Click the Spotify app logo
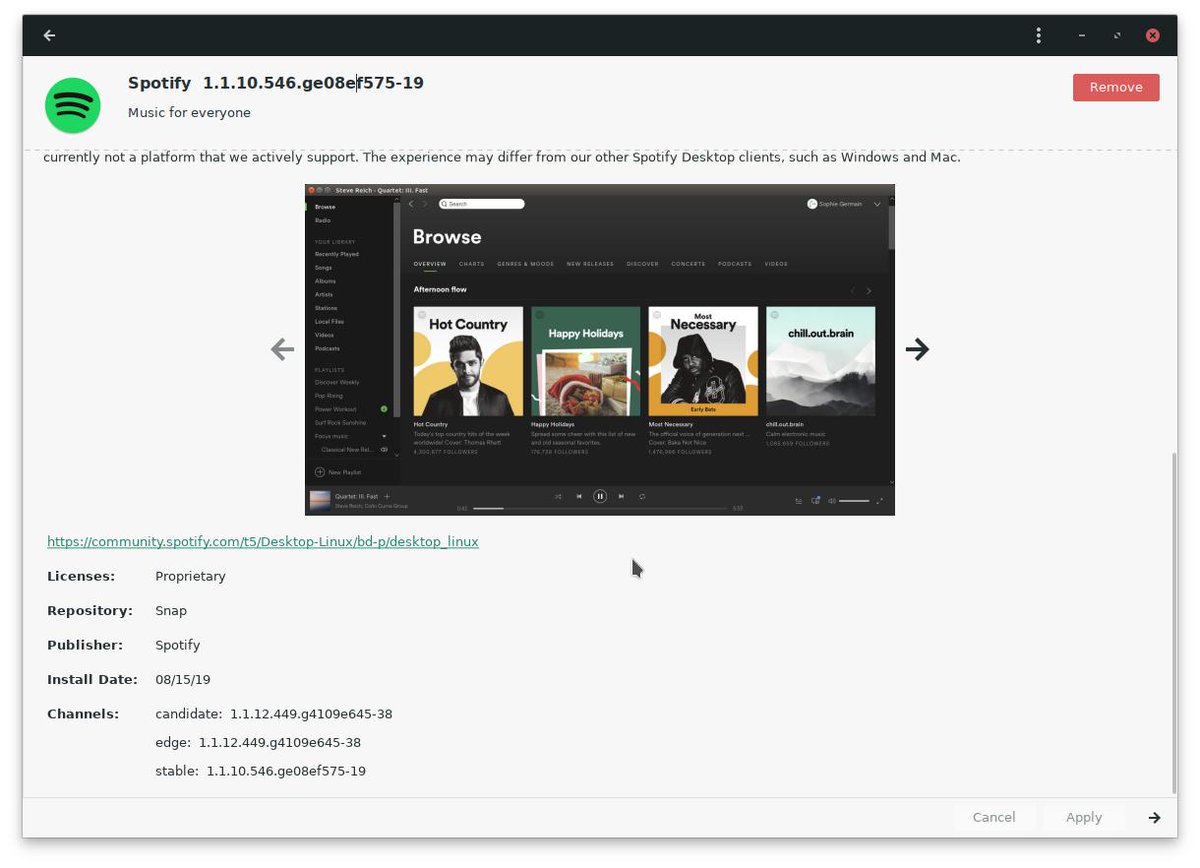 click(73, 105)
